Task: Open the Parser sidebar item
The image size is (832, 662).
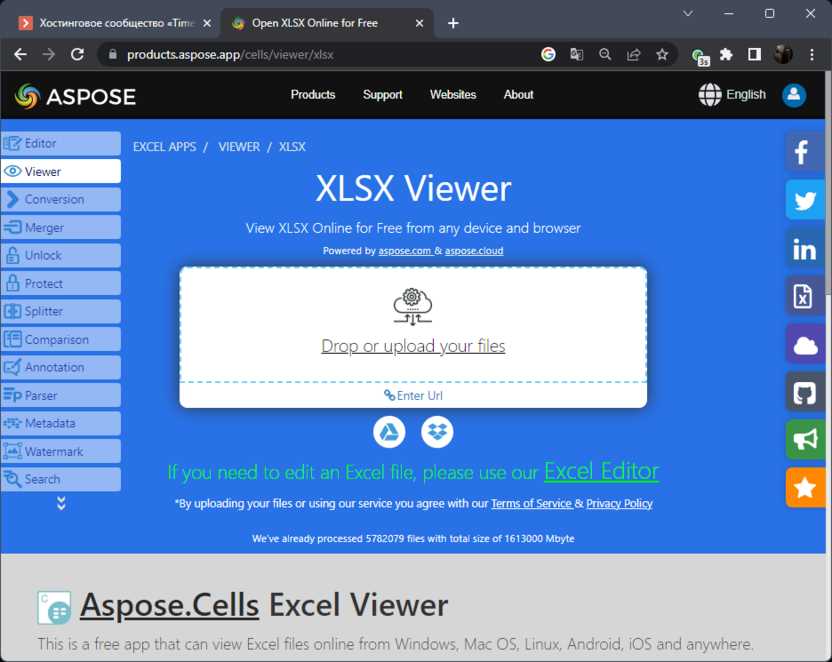Action: [x=60, y=396]
